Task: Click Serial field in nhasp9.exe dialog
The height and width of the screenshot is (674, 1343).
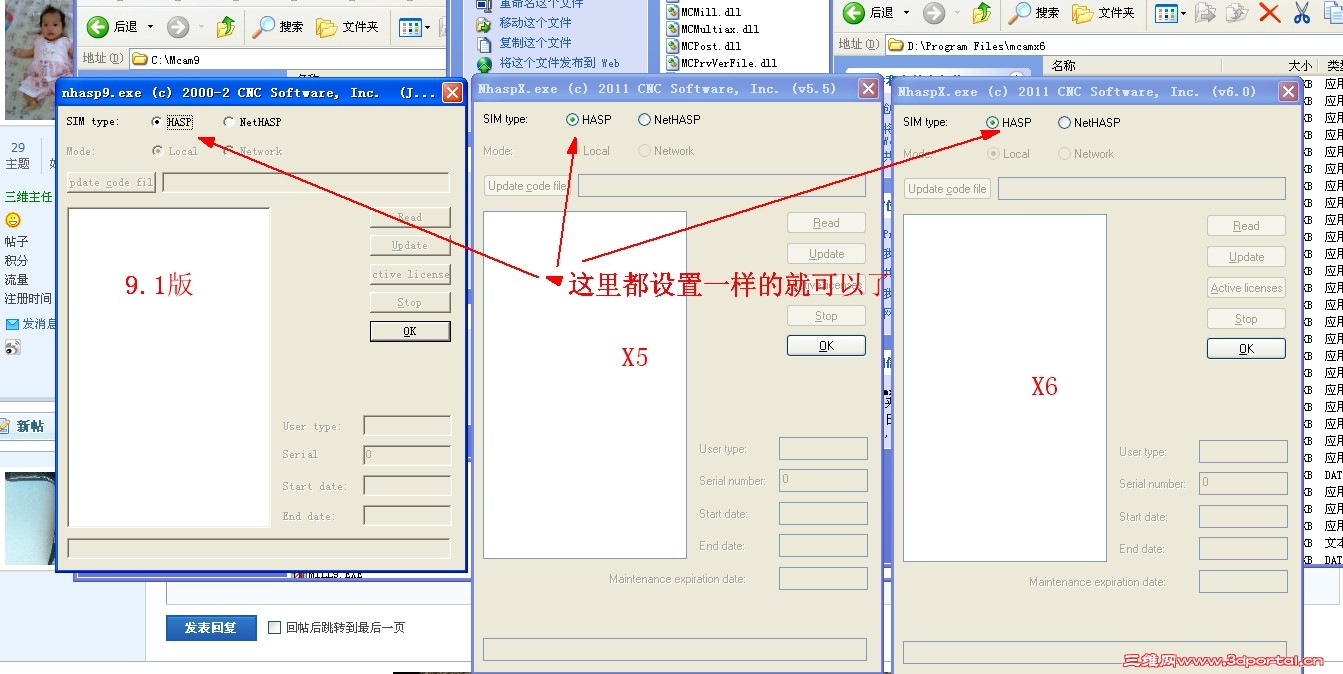Action: (x=407, y=455)
